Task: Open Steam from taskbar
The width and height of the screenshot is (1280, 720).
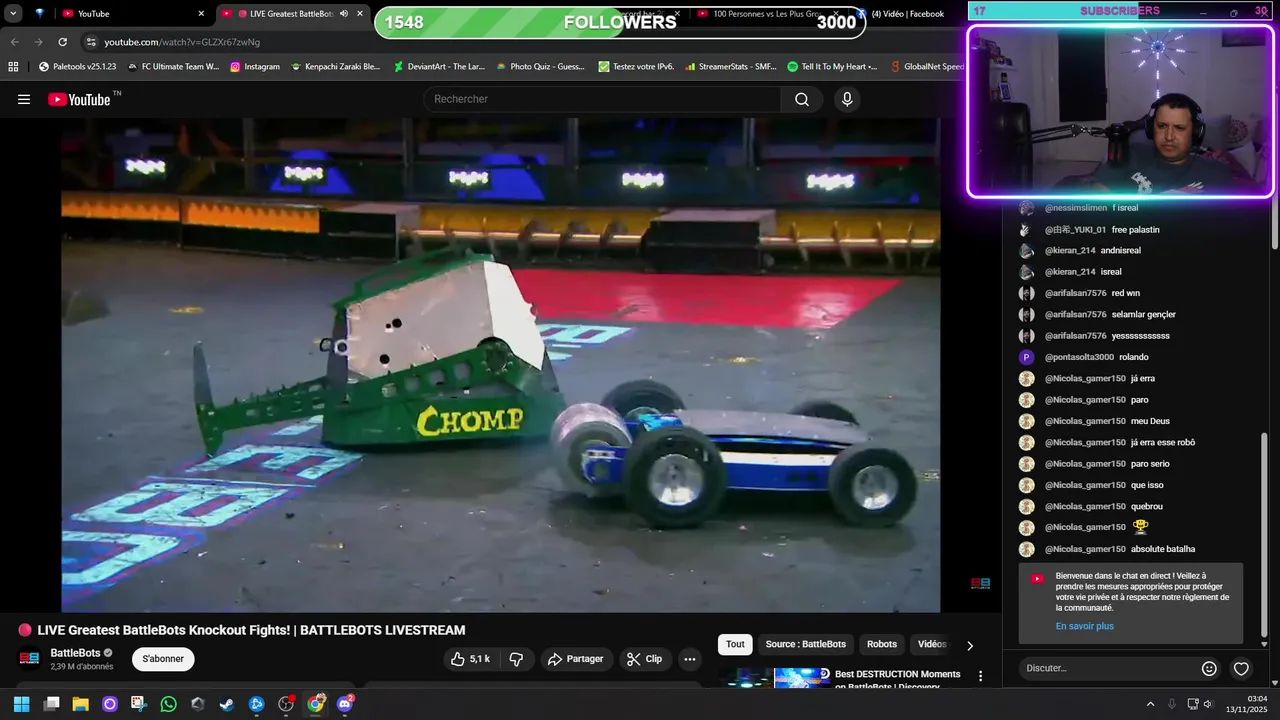Action: tap(227, 704)
